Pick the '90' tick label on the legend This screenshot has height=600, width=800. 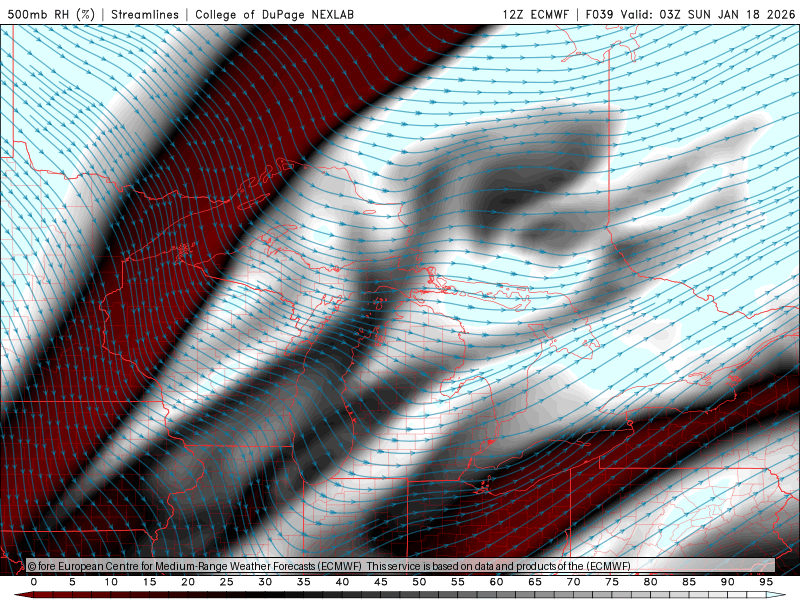(x=728, y=582)
